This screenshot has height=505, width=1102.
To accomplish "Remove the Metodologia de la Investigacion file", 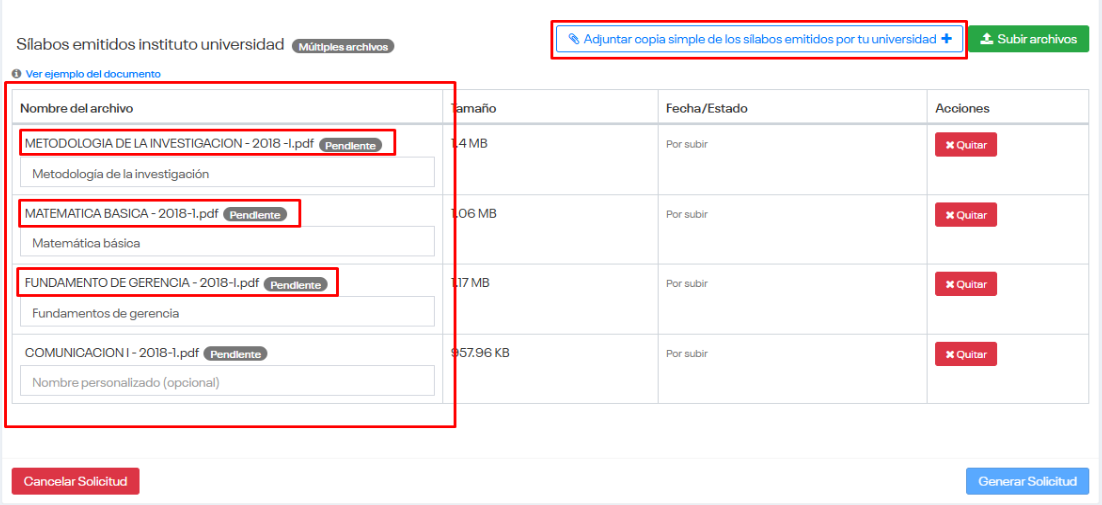I will tap(965, 145).
